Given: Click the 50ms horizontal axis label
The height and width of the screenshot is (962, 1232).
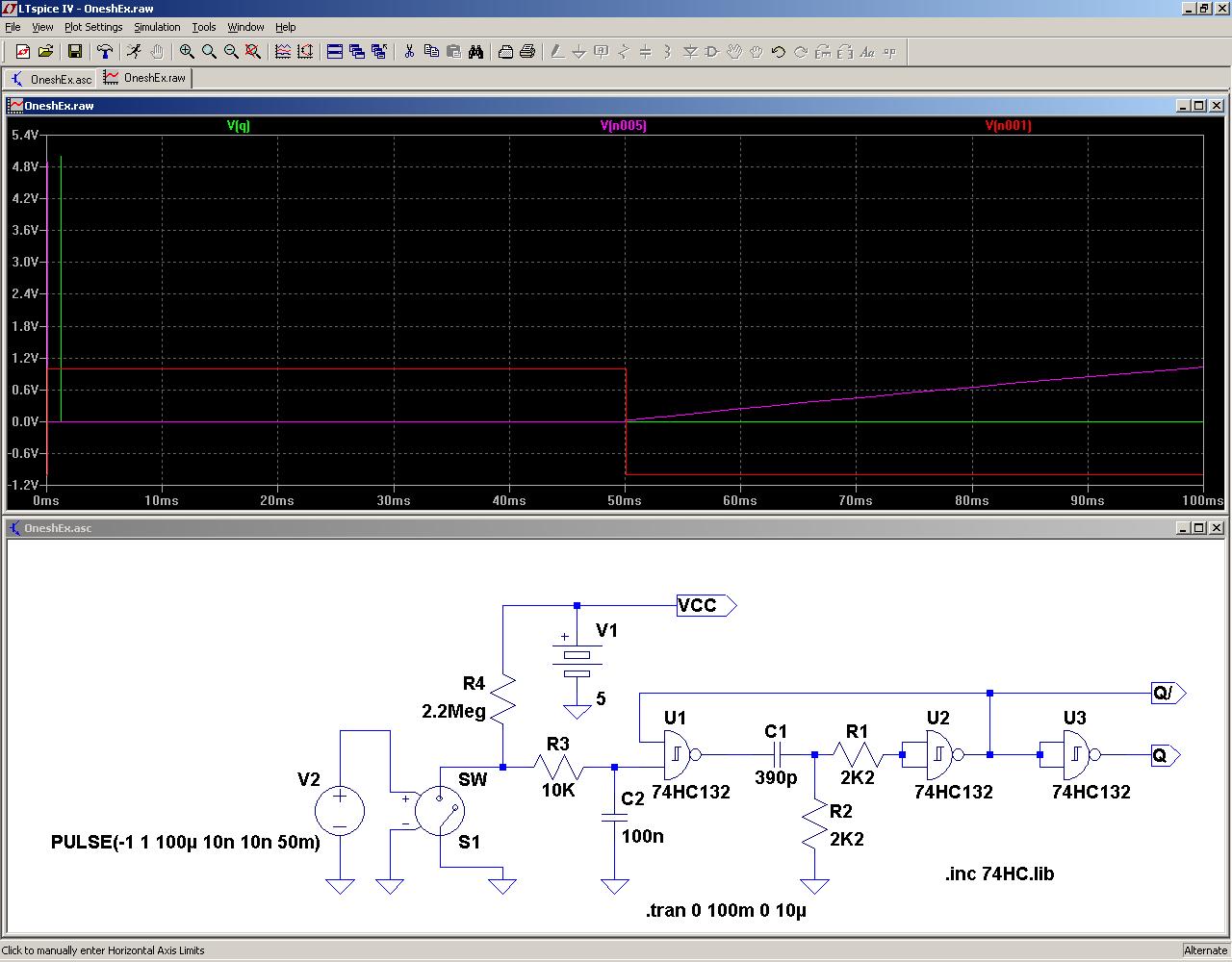Looking at the screenshot, I should tap(625, 500).
